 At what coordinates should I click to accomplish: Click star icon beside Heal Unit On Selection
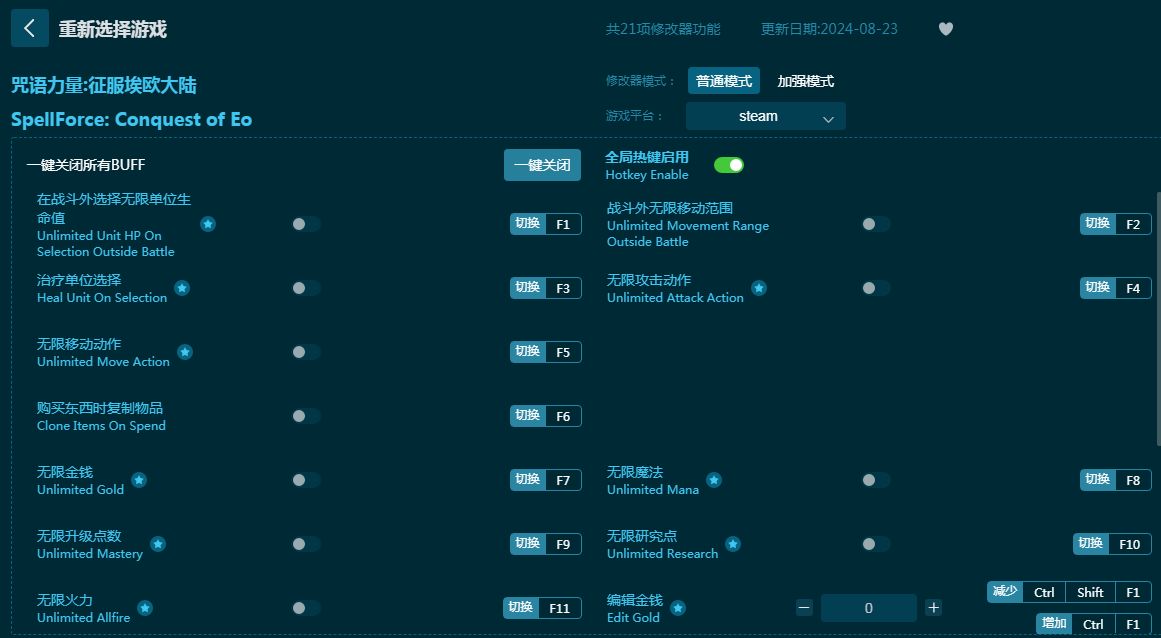[182, 288]
